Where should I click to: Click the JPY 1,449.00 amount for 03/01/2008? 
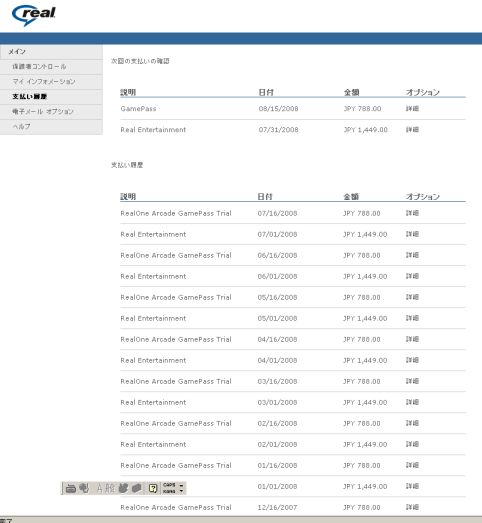tap(365, 402)
